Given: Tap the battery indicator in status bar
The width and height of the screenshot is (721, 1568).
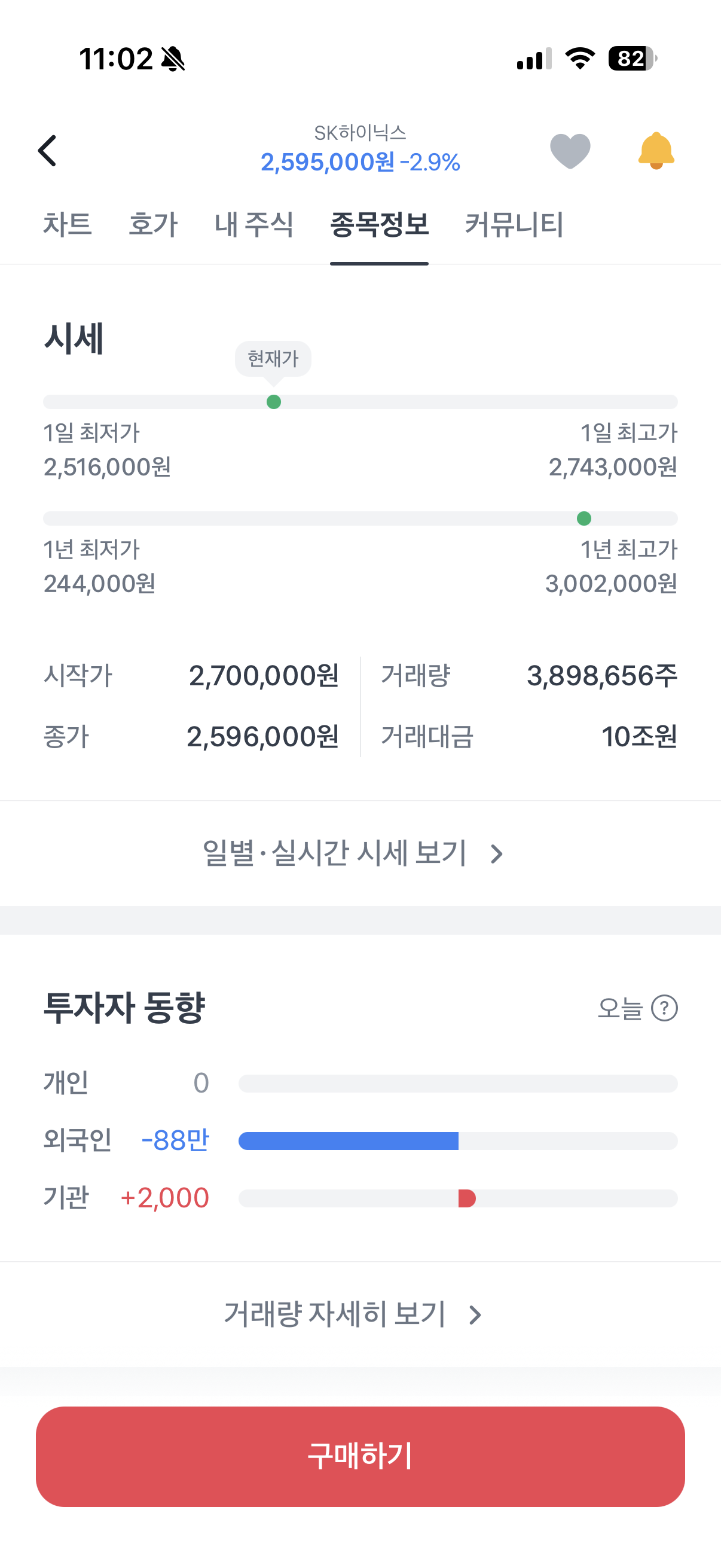Looking at the screenshot, I should [x=632, y=59].
